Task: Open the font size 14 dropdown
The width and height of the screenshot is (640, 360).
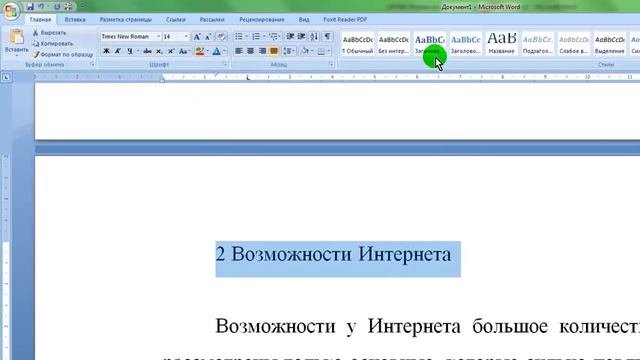Action: pos(186,37)
